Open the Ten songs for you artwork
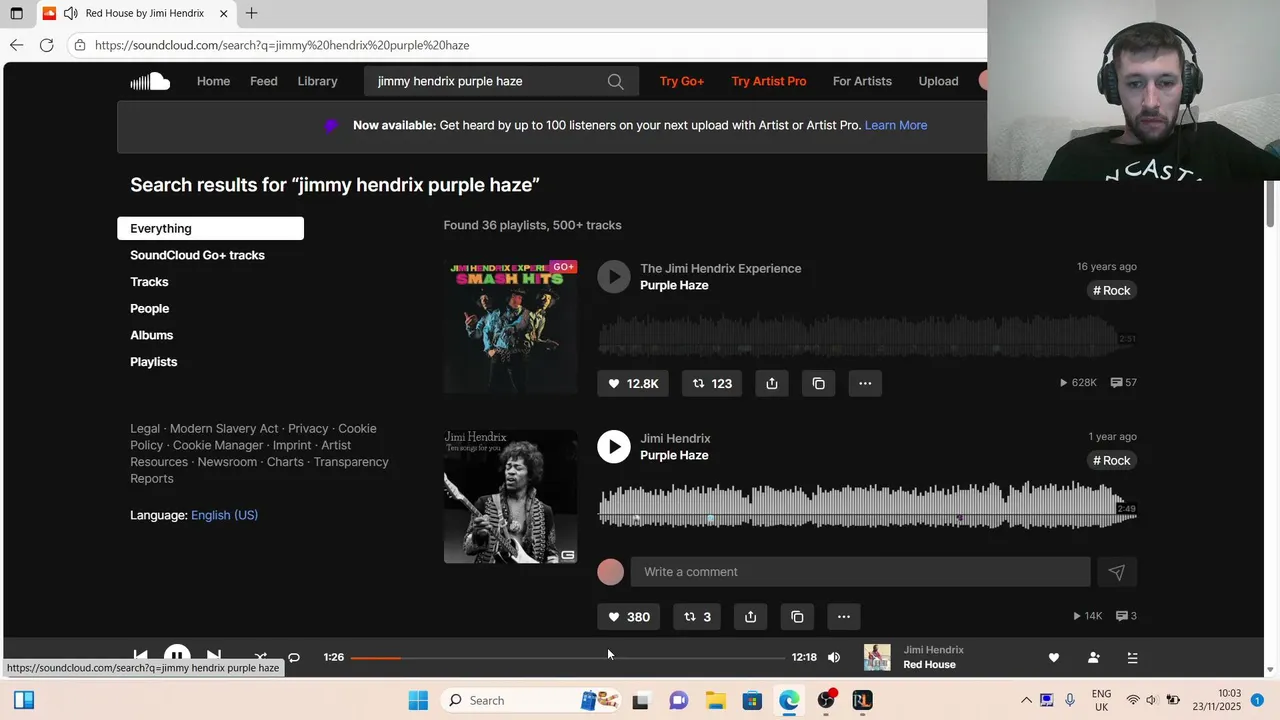The height and width of the screenshot is (720, 1280). (x=511, y=497)
